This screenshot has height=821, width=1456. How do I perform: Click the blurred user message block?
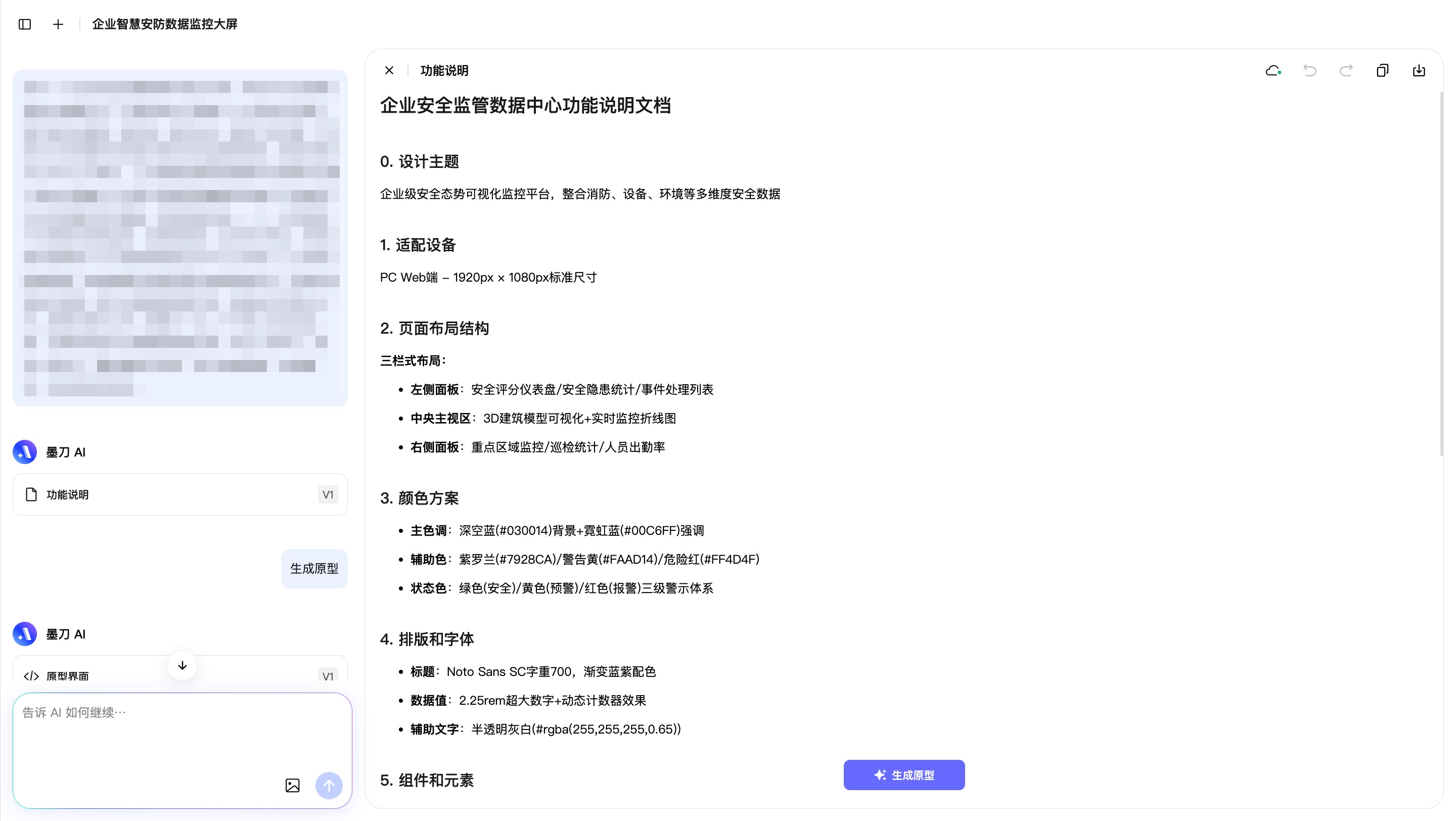coord(180,238)
